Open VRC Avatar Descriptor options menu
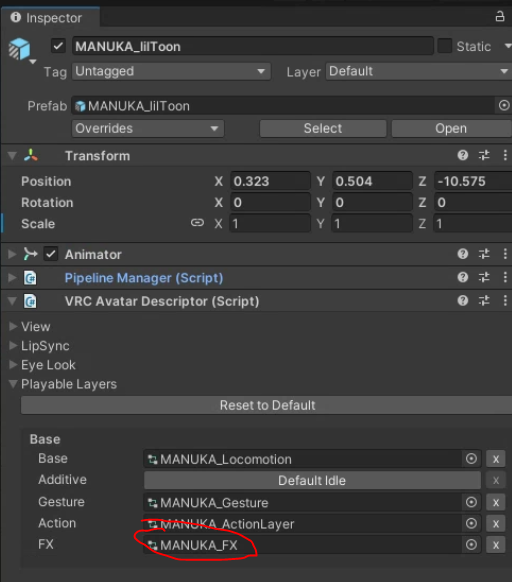Screen dimensions: 512x582 click(x=505, y=301)
